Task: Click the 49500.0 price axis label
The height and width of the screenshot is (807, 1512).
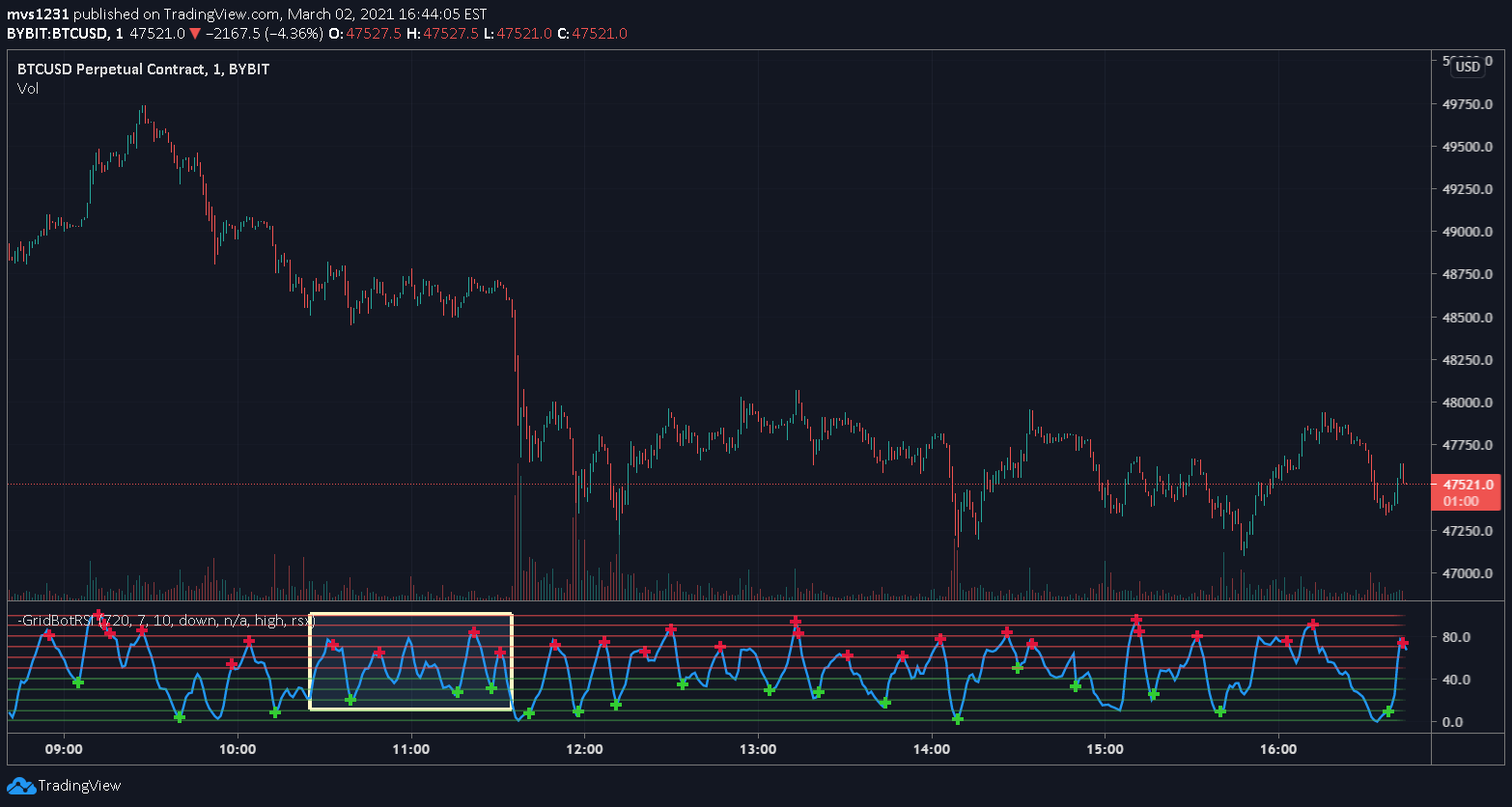Action: (1468, 148)
